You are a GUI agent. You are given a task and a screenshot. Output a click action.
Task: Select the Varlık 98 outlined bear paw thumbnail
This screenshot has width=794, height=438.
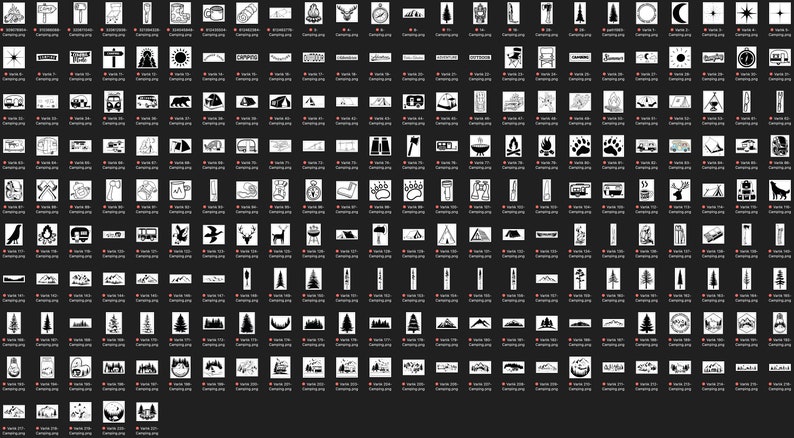tap(380, 190)
